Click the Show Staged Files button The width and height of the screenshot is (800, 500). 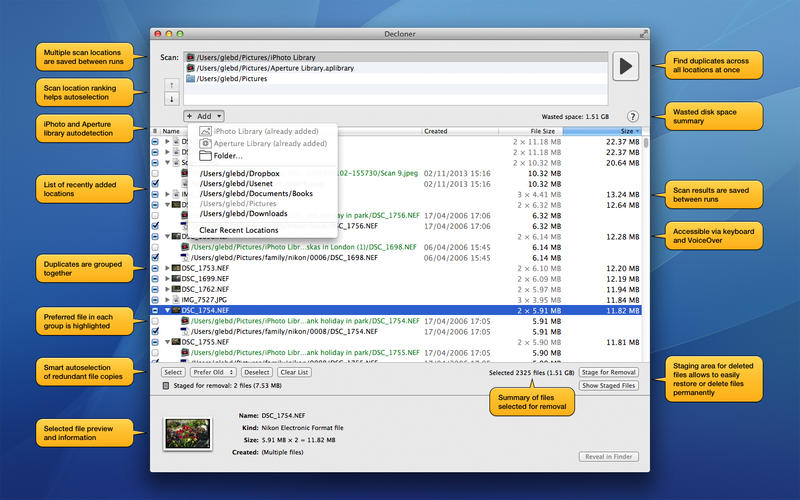pos(608,385)
